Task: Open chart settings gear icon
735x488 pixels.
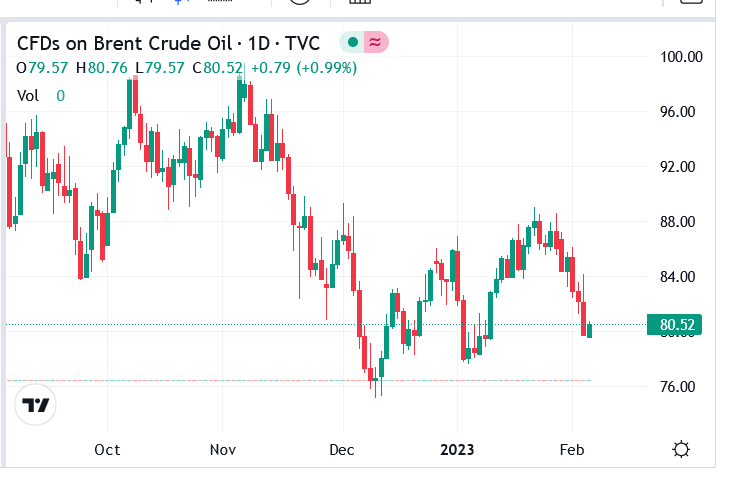Action: [682, 449]
